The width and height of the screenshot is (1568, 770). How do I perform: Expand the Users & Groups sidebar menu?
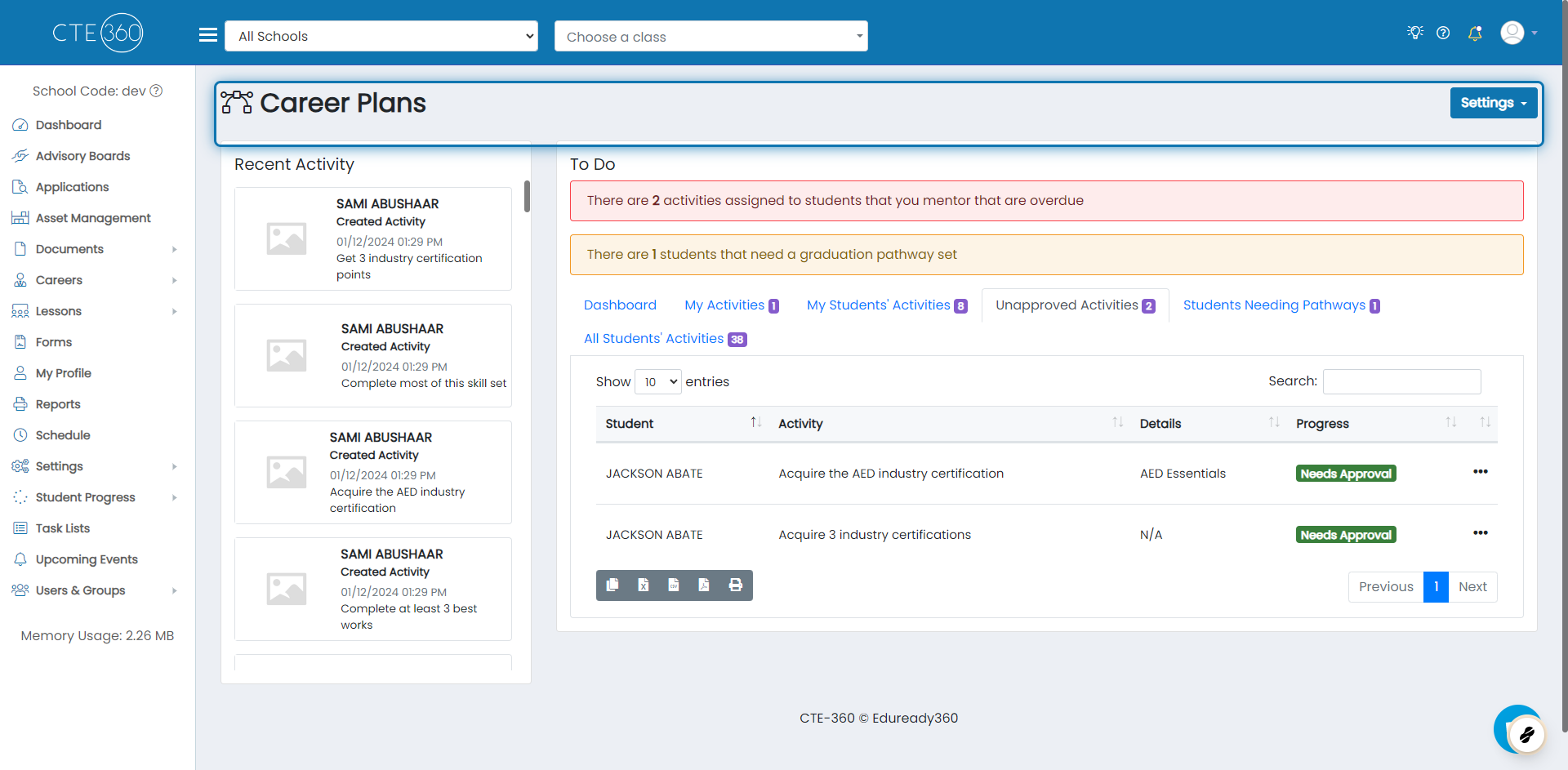pyautogui.click(x=98, y=590)
